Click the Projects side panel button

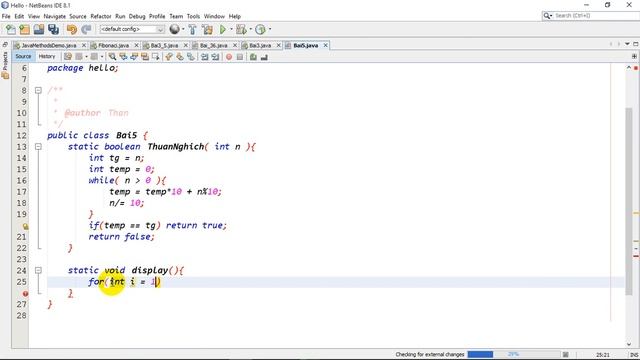(5, 65)
